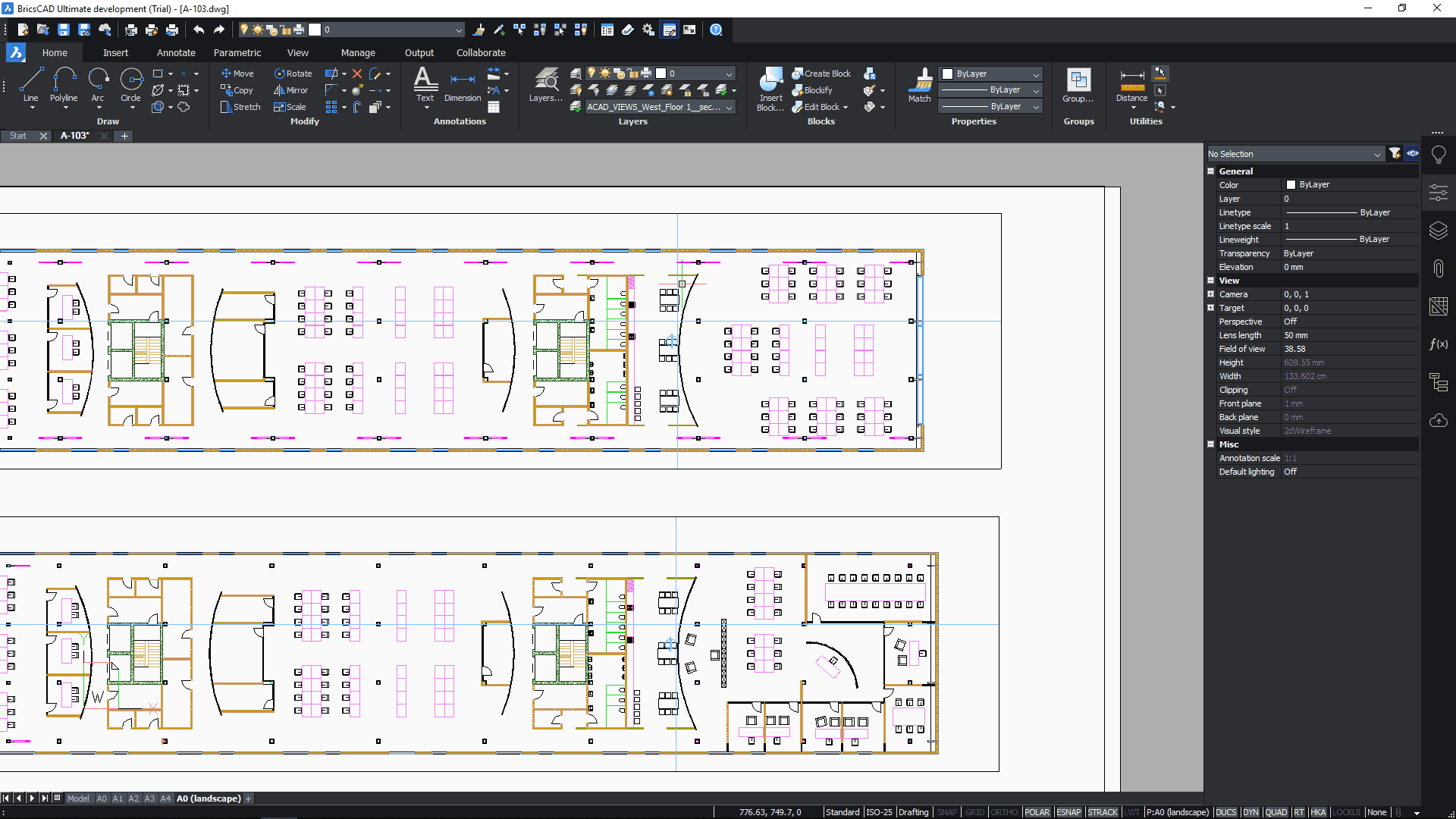Toggle DYN input in status bar

click(x=1250, y=812)
